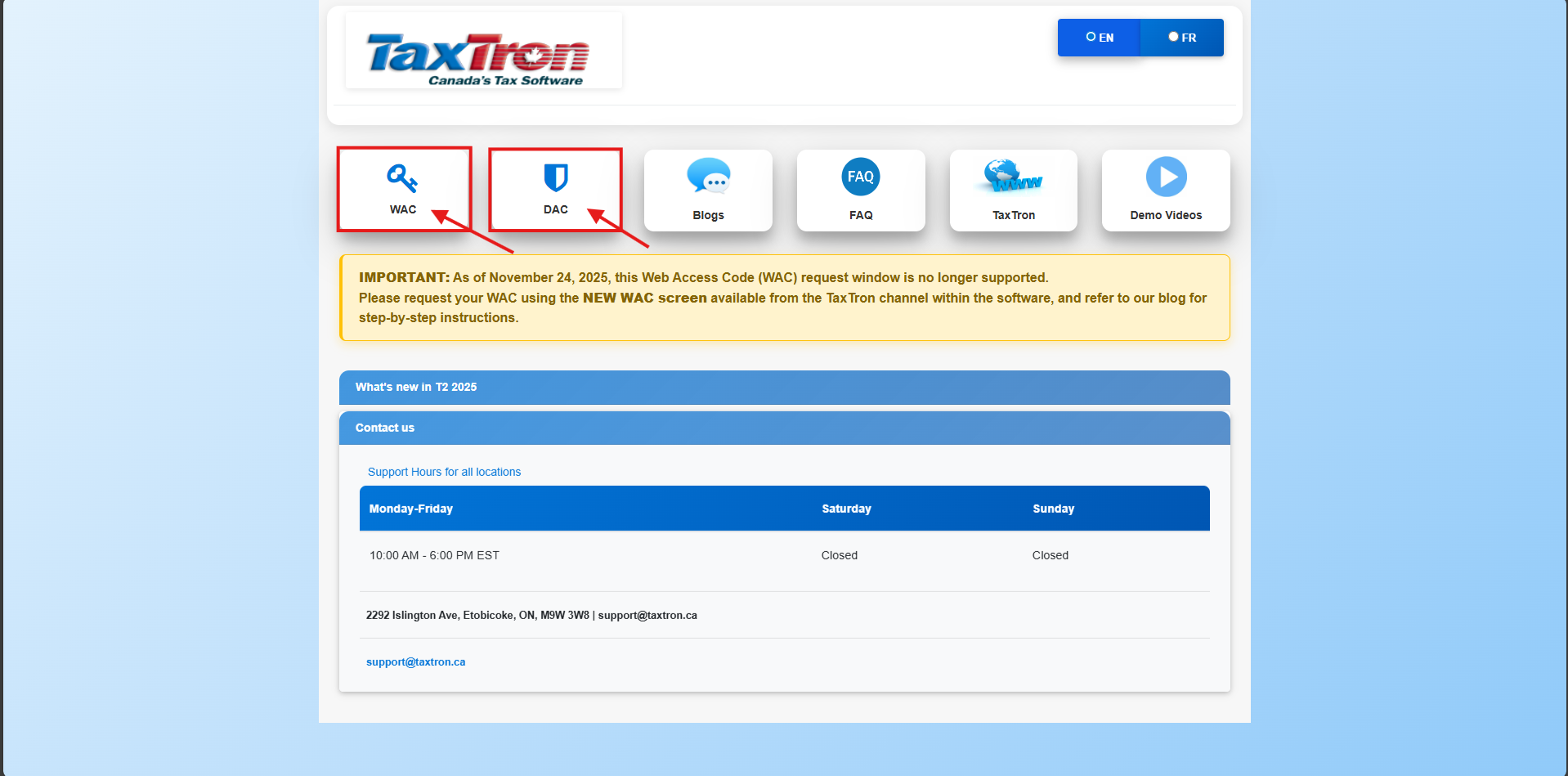Click the Sunday column header
This screenshot has height=776, width=1568.
[x=1053, y=509]
